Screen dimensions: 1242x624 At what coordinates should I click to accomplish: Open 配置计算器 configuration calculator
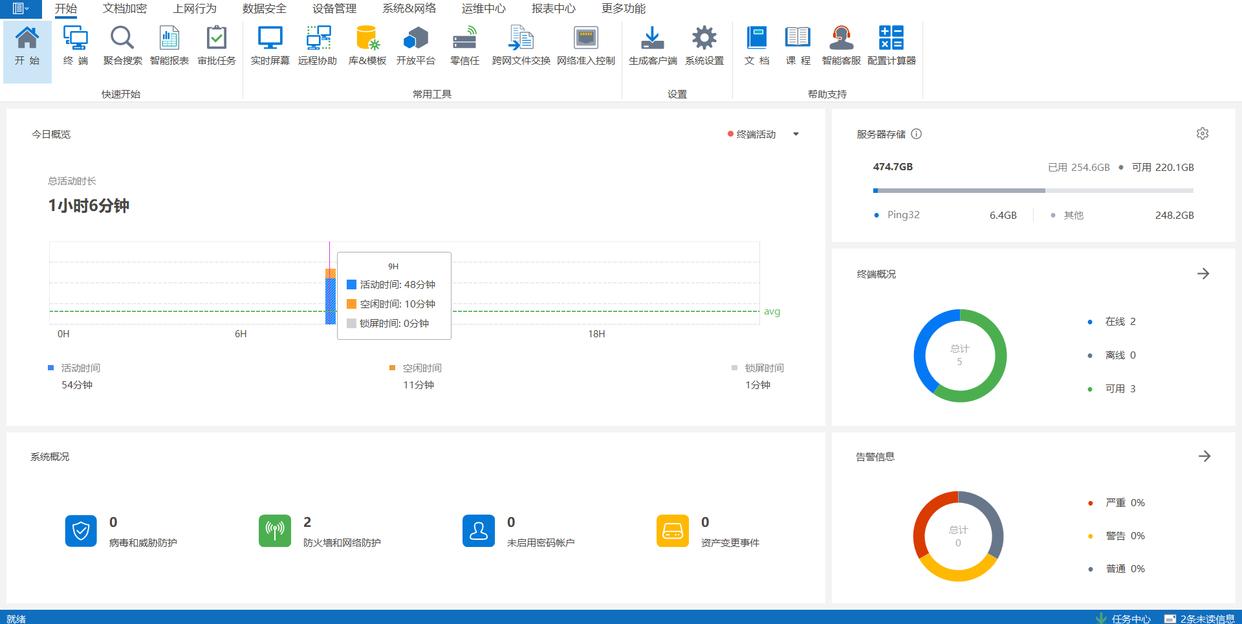[x=891, y=46]
